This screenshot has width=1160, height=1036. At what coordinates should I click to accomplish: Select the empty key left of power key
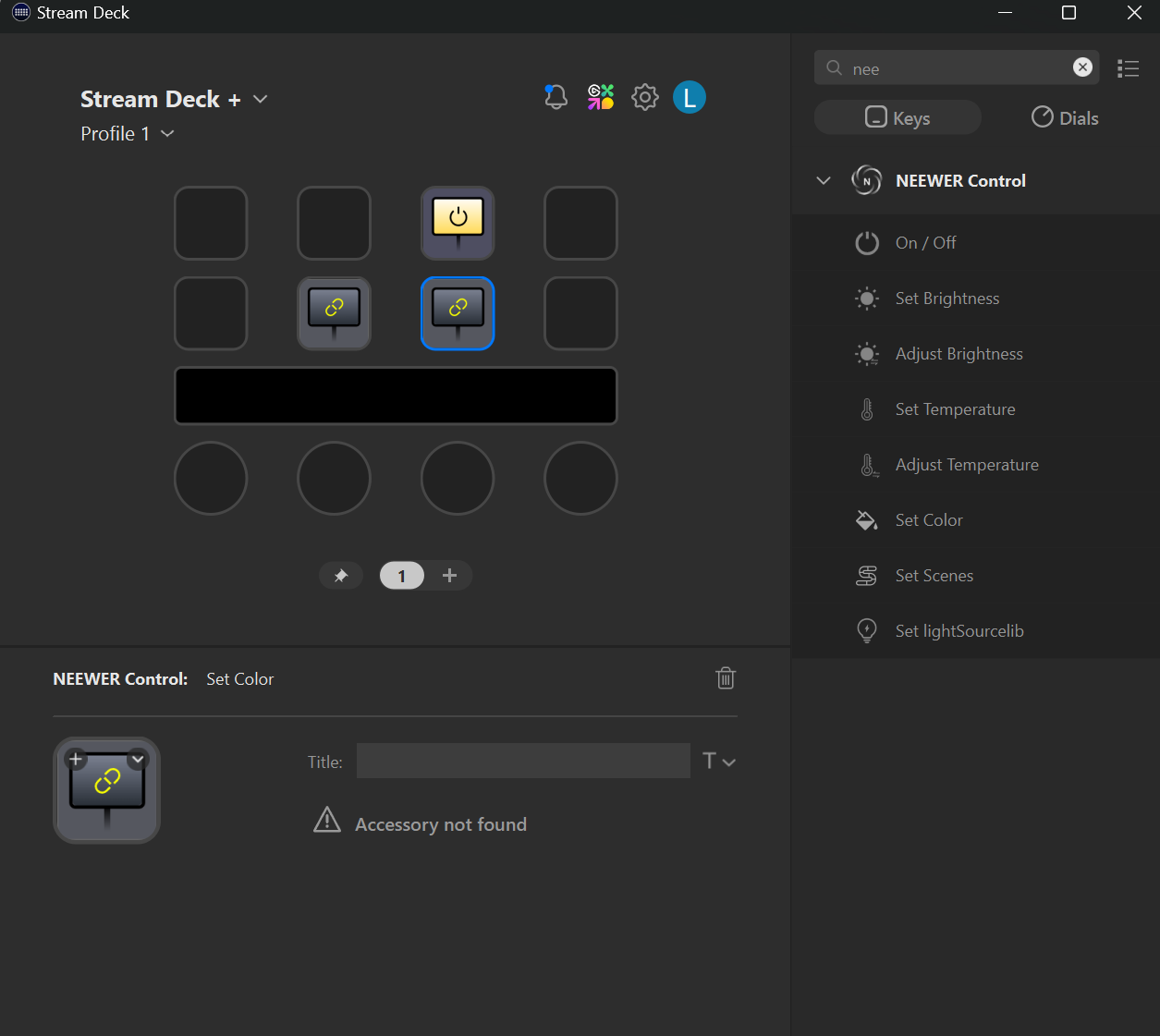(334, 224)
